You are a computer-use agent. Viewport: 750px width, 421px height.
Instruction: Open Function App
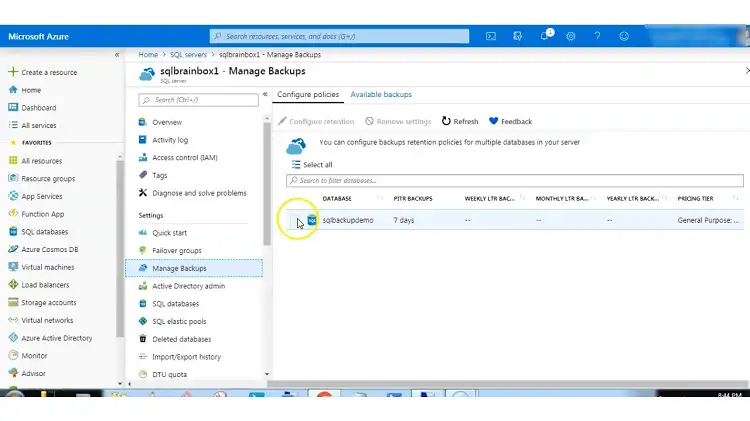tap(36, 214)
